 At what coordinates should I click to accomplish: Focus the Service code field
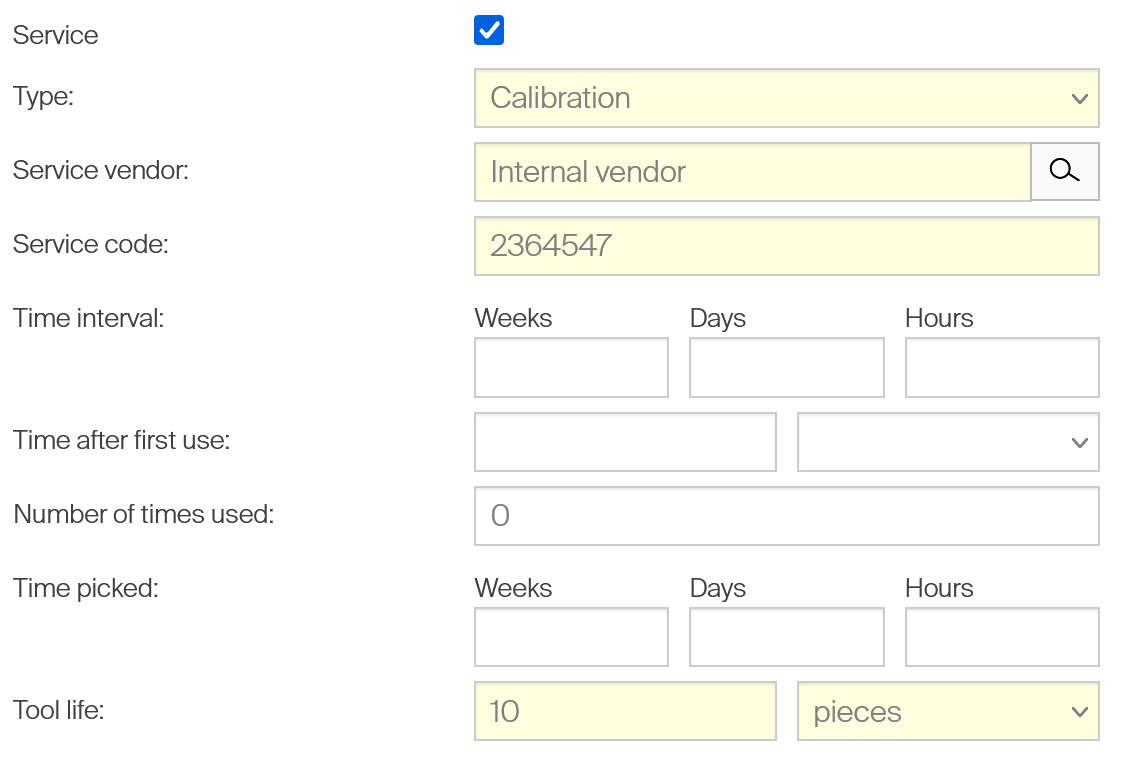click(x=786, y=246)
